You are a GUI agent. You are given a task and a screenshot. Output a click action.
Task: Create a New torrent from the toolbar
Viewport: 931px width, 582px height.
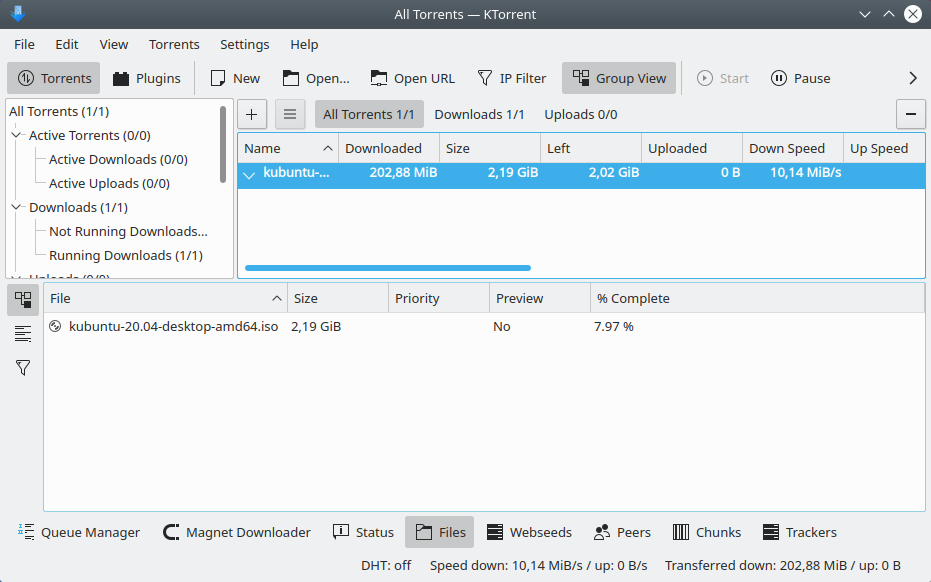(x=235, y=78)
